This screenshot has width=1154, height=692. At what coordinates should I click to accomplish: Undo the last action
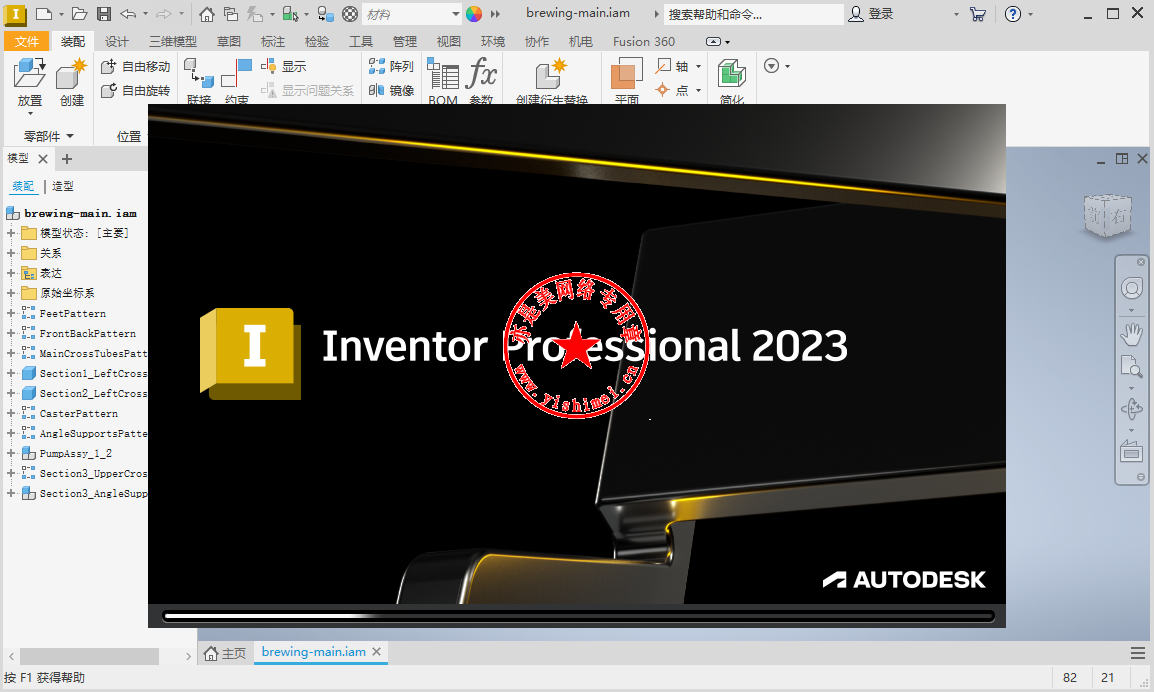tap(128, 13)
